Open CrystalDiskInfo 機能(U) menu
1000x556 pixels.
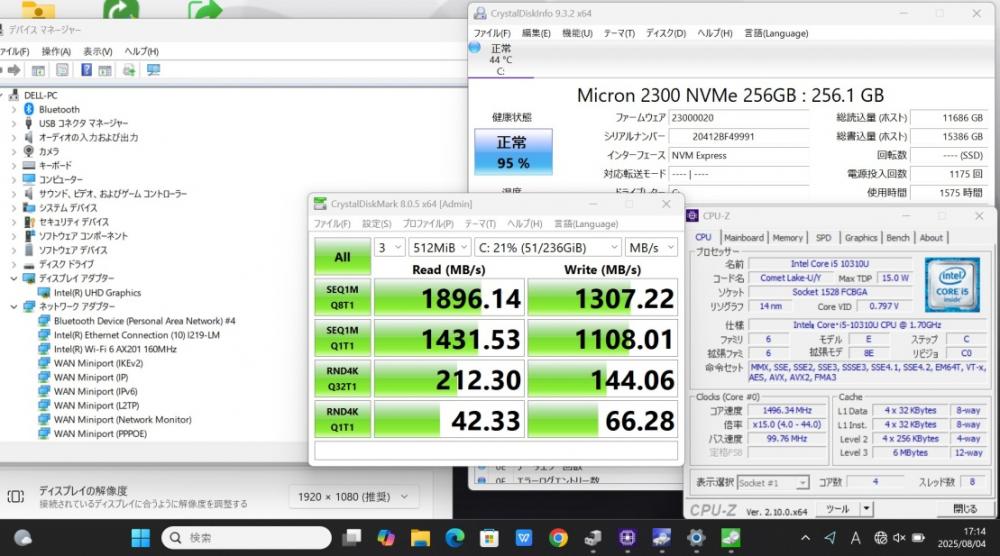tap(577, 33)
